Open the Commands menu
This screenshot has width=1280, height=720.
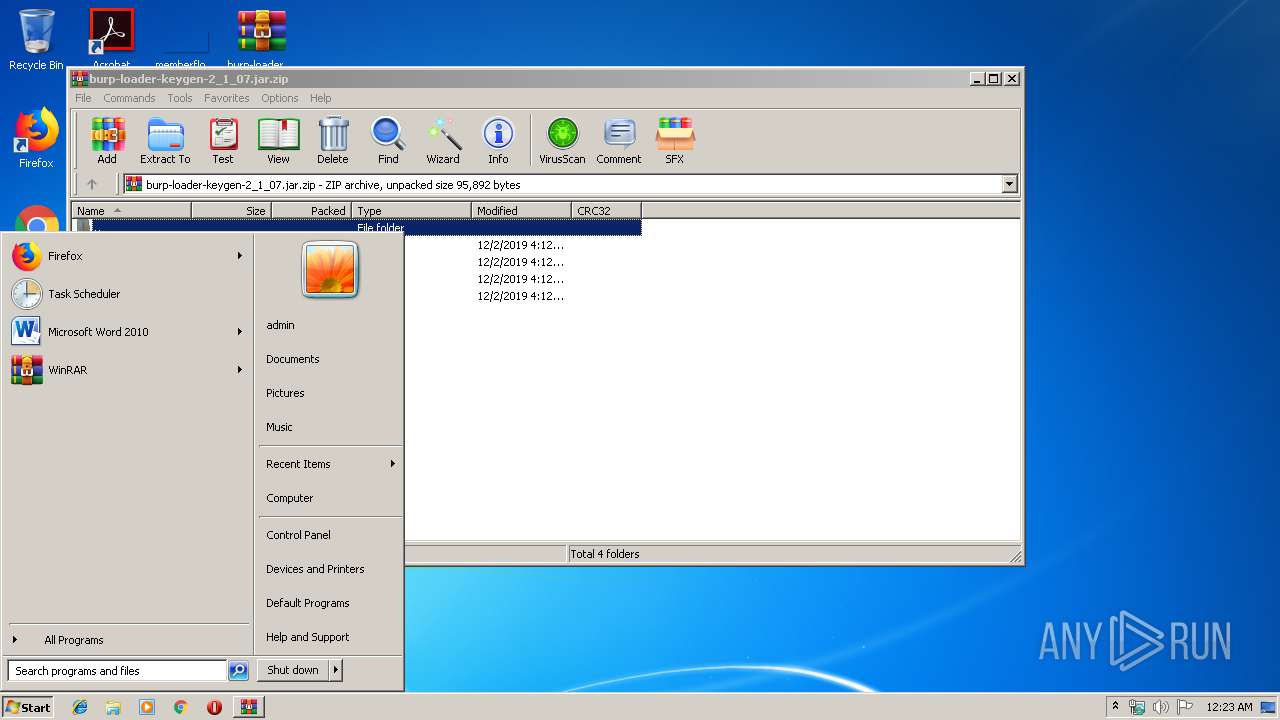click(129, 98)
